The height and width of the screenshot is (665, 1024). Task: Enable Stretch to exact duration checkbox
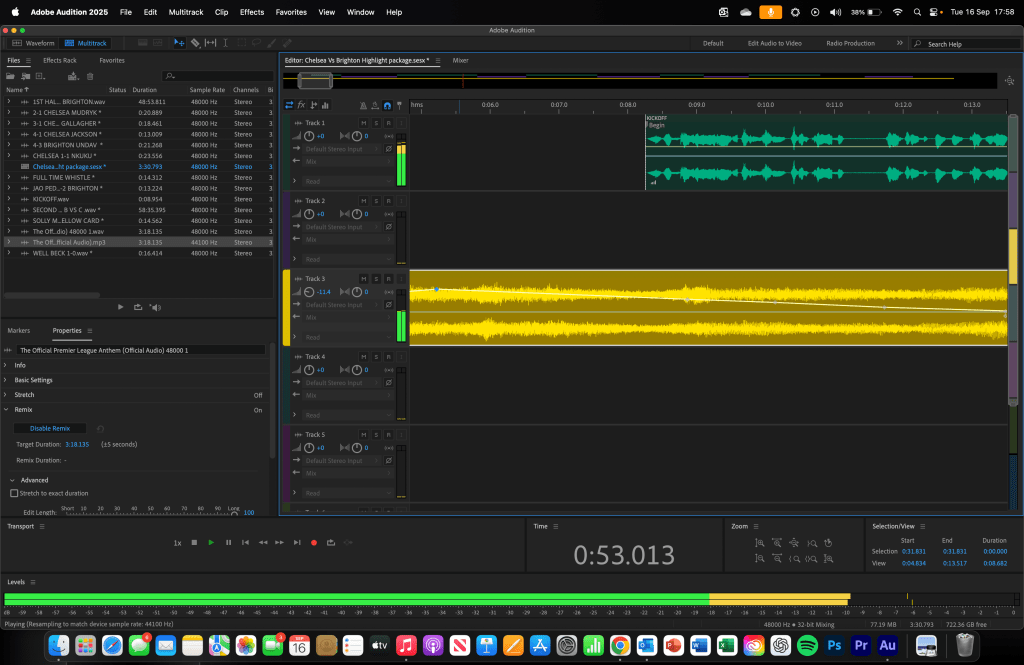[x=14, y=493]
